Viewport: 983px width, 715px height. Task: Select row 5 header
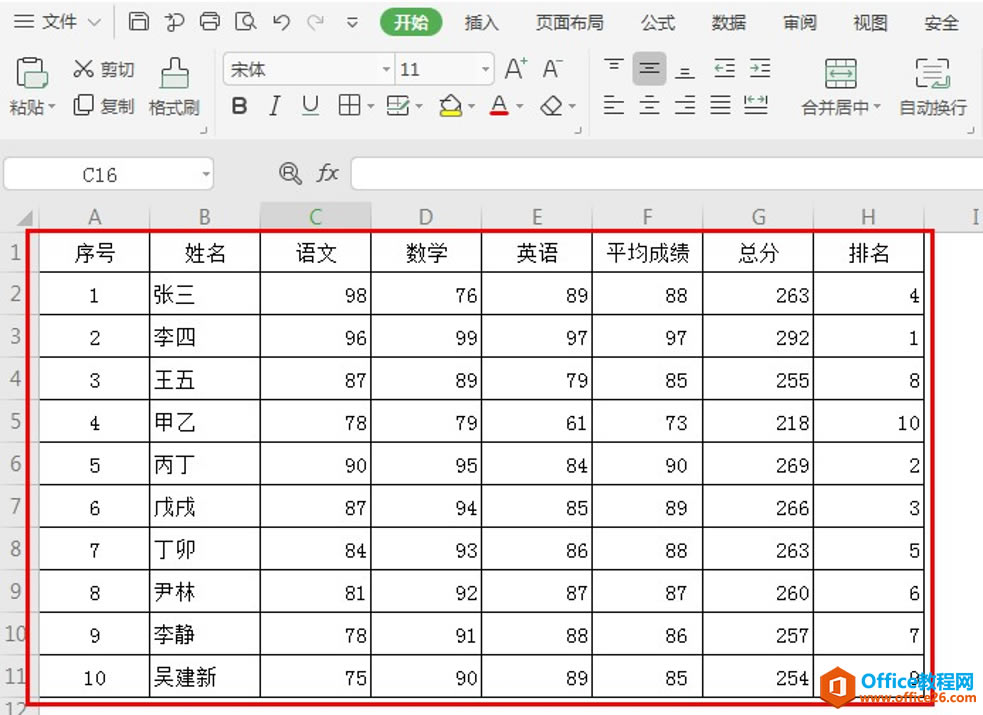[x=15, y=421]
